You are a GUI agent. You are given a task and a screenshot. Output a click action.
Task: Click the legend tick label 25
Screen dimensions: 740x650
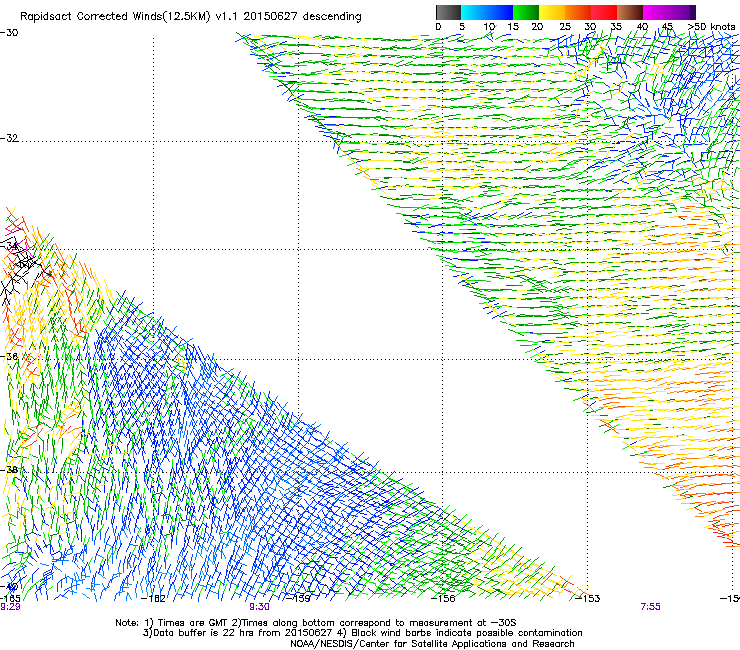565,27
